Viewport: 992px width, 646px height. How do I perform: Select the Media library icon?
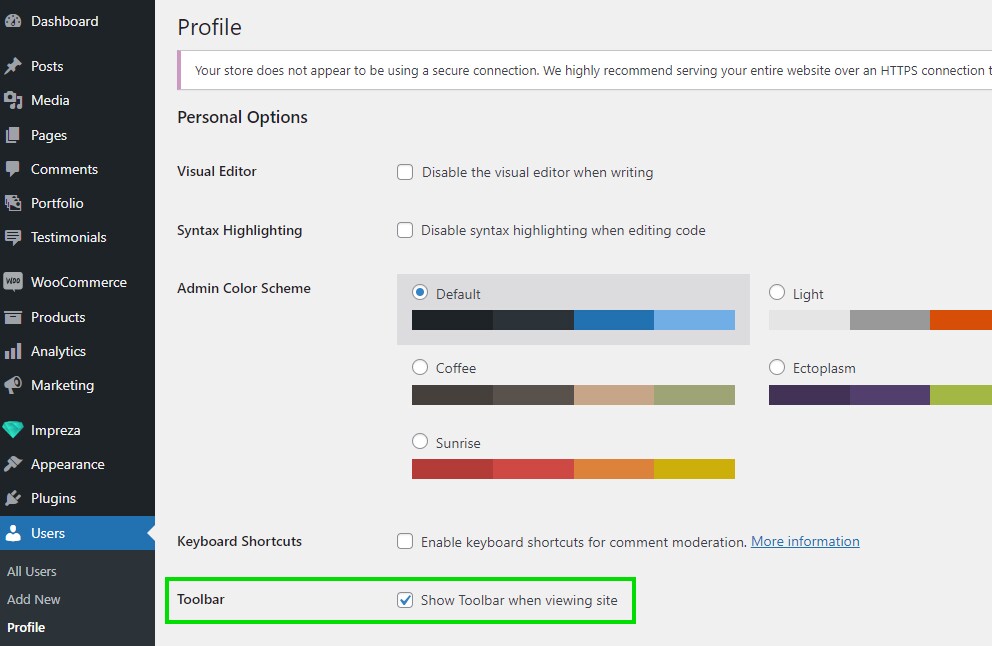click(14, 100)
